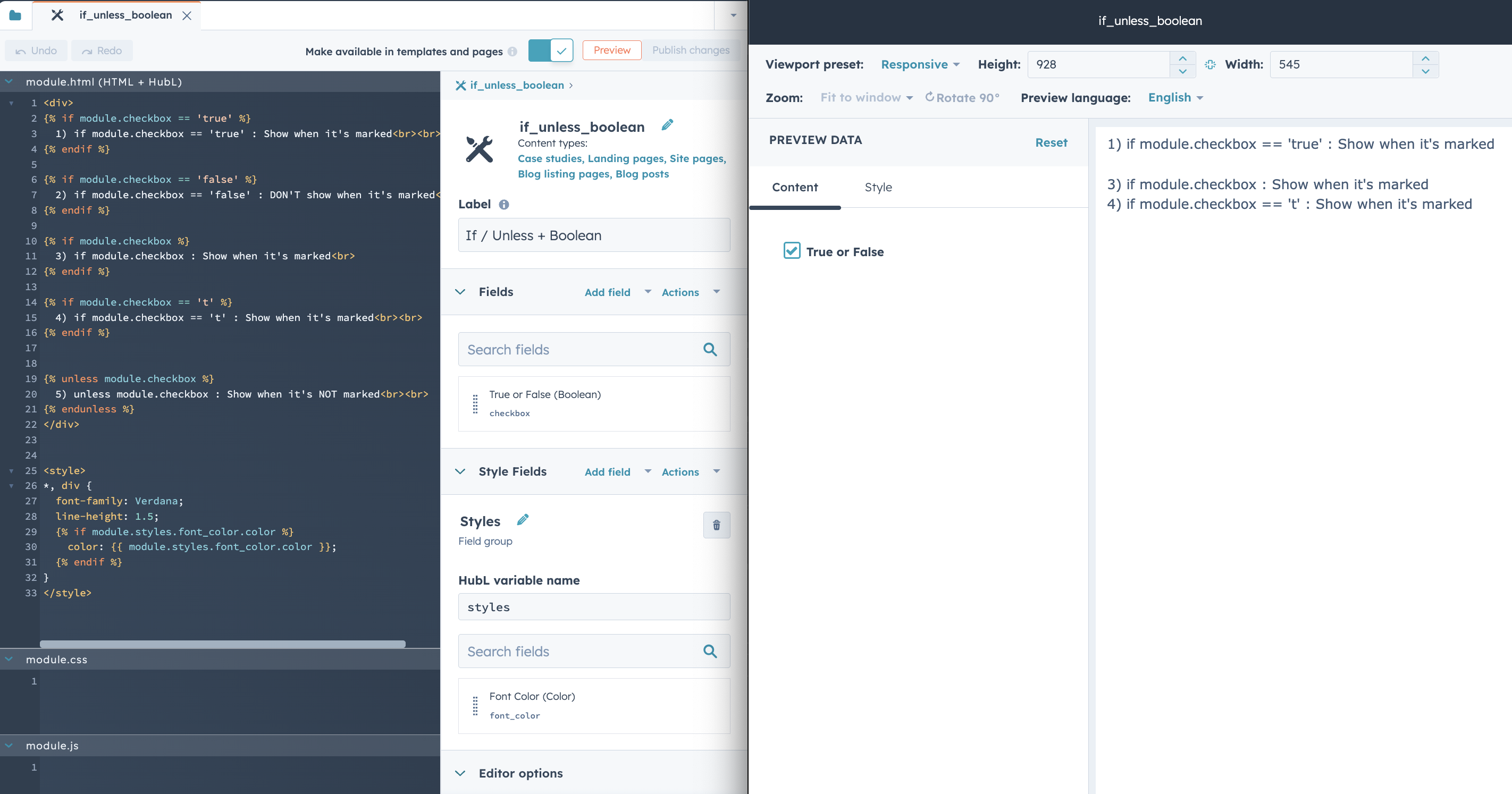Switch to the Style tab in preview data
1512x794 pixels.
tap(878, 187)
